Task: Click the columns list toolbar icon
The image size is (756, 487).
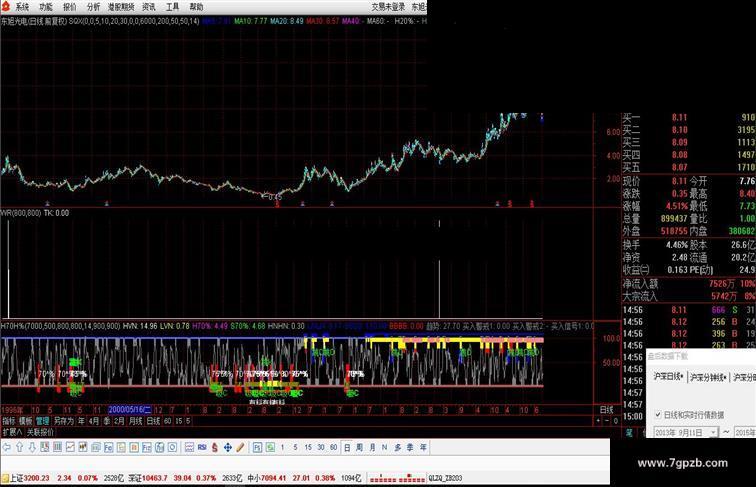Action: (57, 447)
